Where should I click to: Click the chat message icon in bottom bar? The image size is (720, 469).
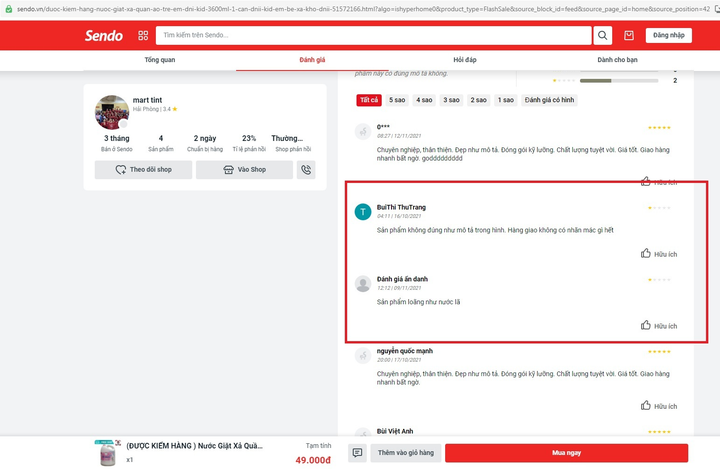pyautogui.click(x=357, y=453)
